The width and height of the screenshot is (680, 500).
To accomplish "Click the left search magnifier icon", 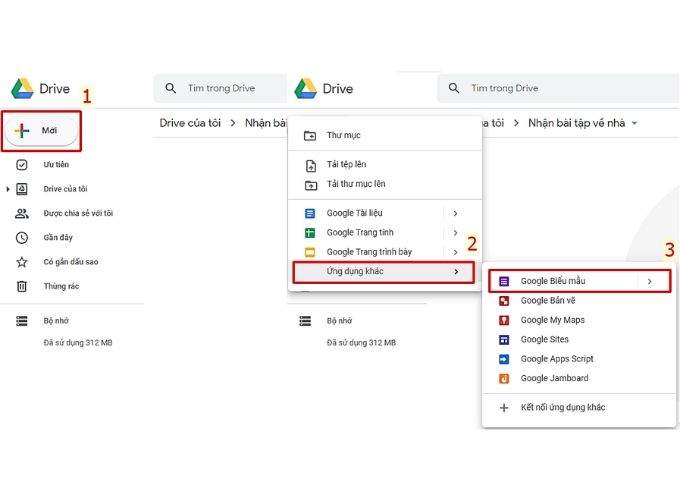I will (171, 88).
